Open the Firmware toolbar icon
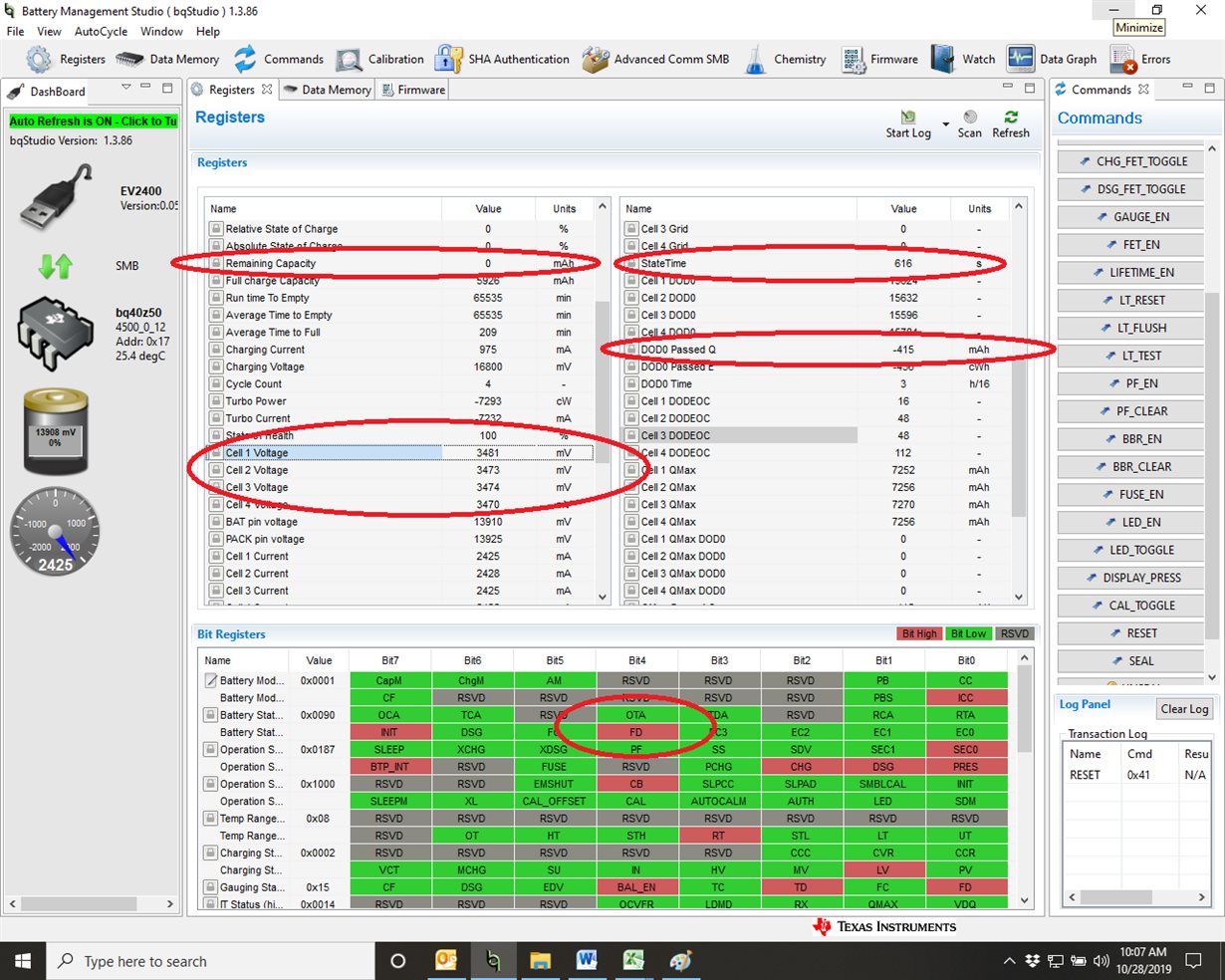Screen dimensions: 1225x980 tap(853, 59)
